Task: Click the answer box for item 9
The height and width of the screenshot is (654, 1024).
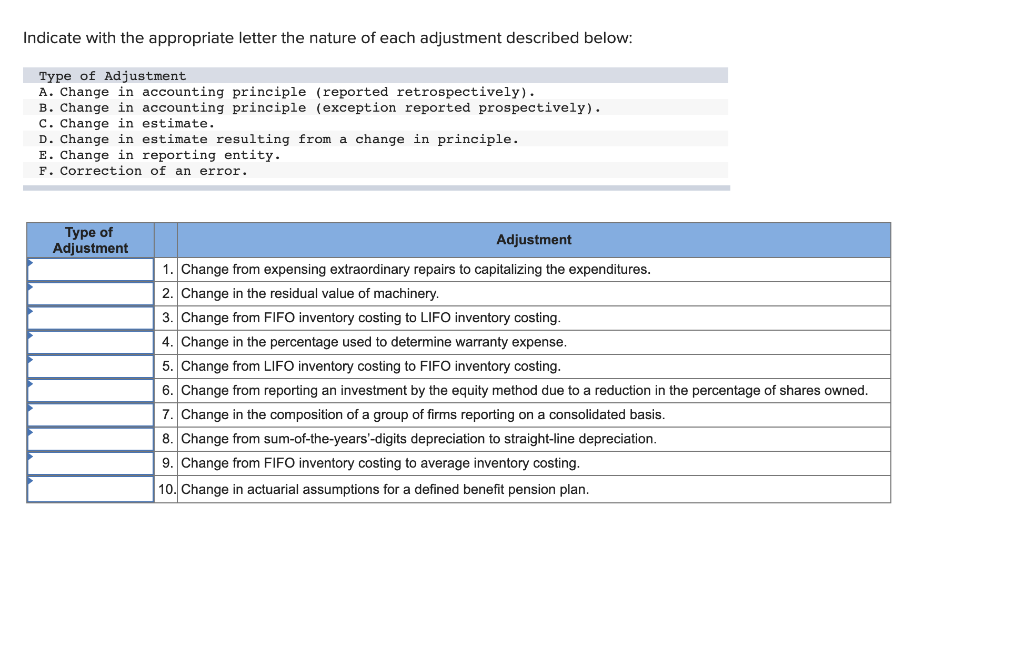Action: (88, 462)
